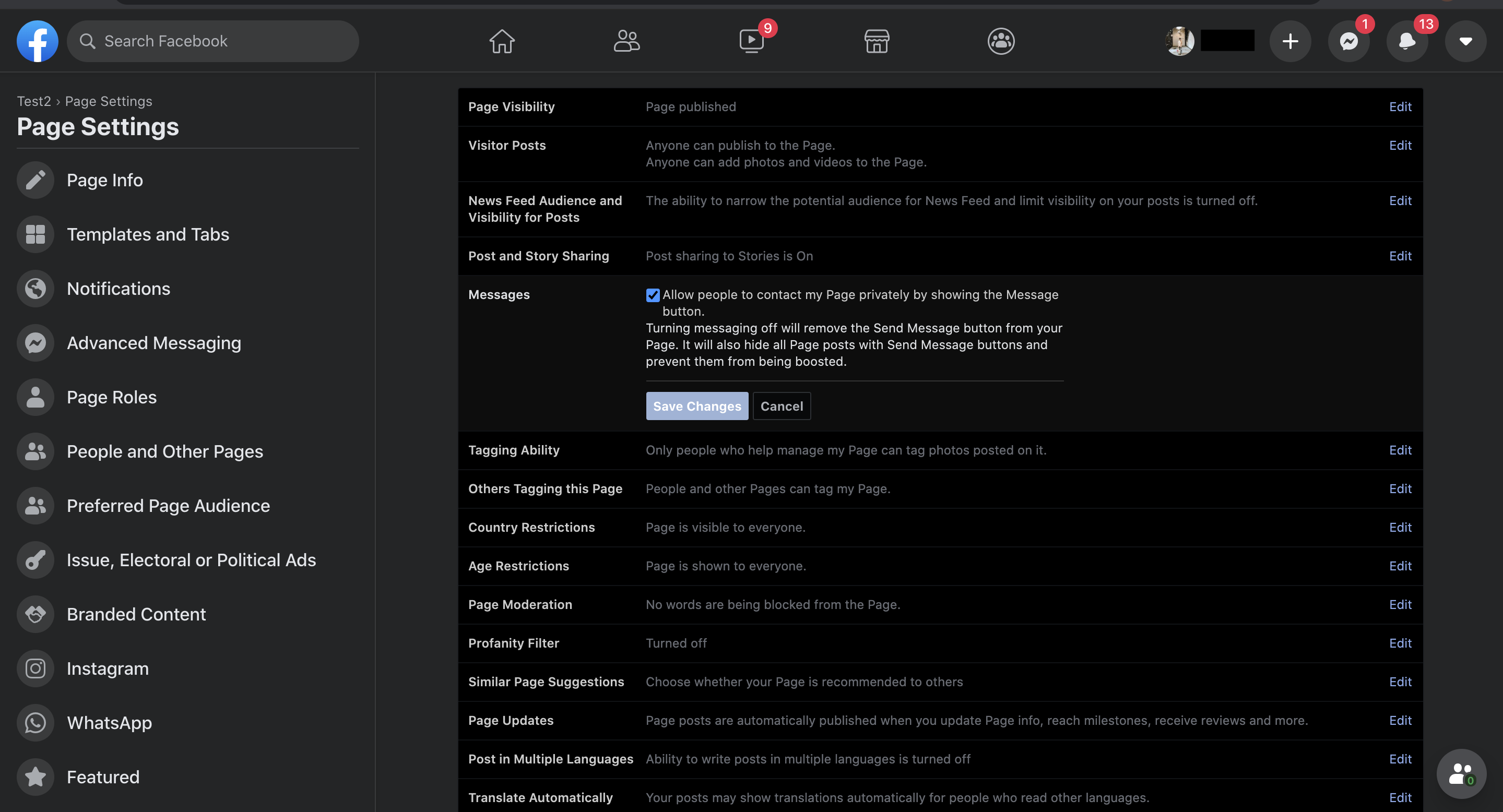The image size is (1503, 812).
Task: Click the Facebook home icon
Action: click(x=502, y=41)
